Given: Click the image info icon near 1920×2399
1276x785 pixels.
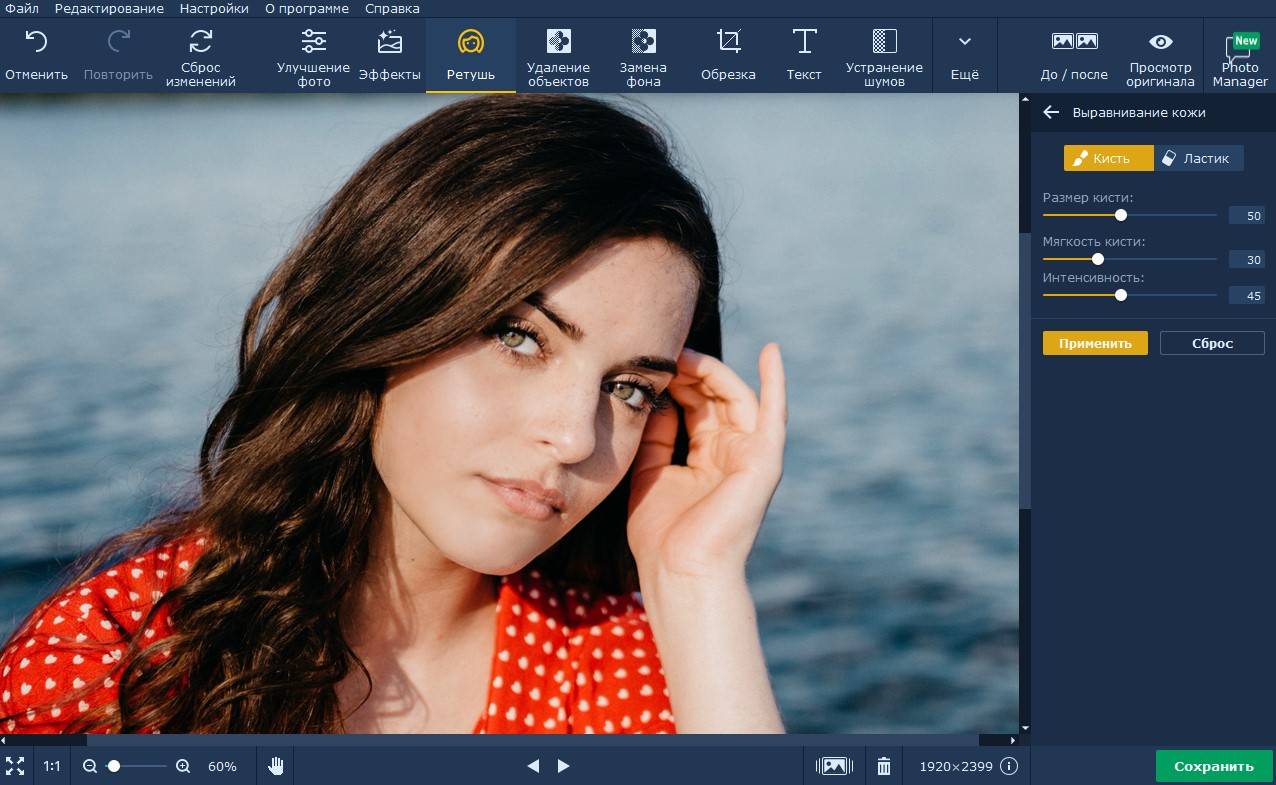Looking at the screenshot, I should 1009,766.
